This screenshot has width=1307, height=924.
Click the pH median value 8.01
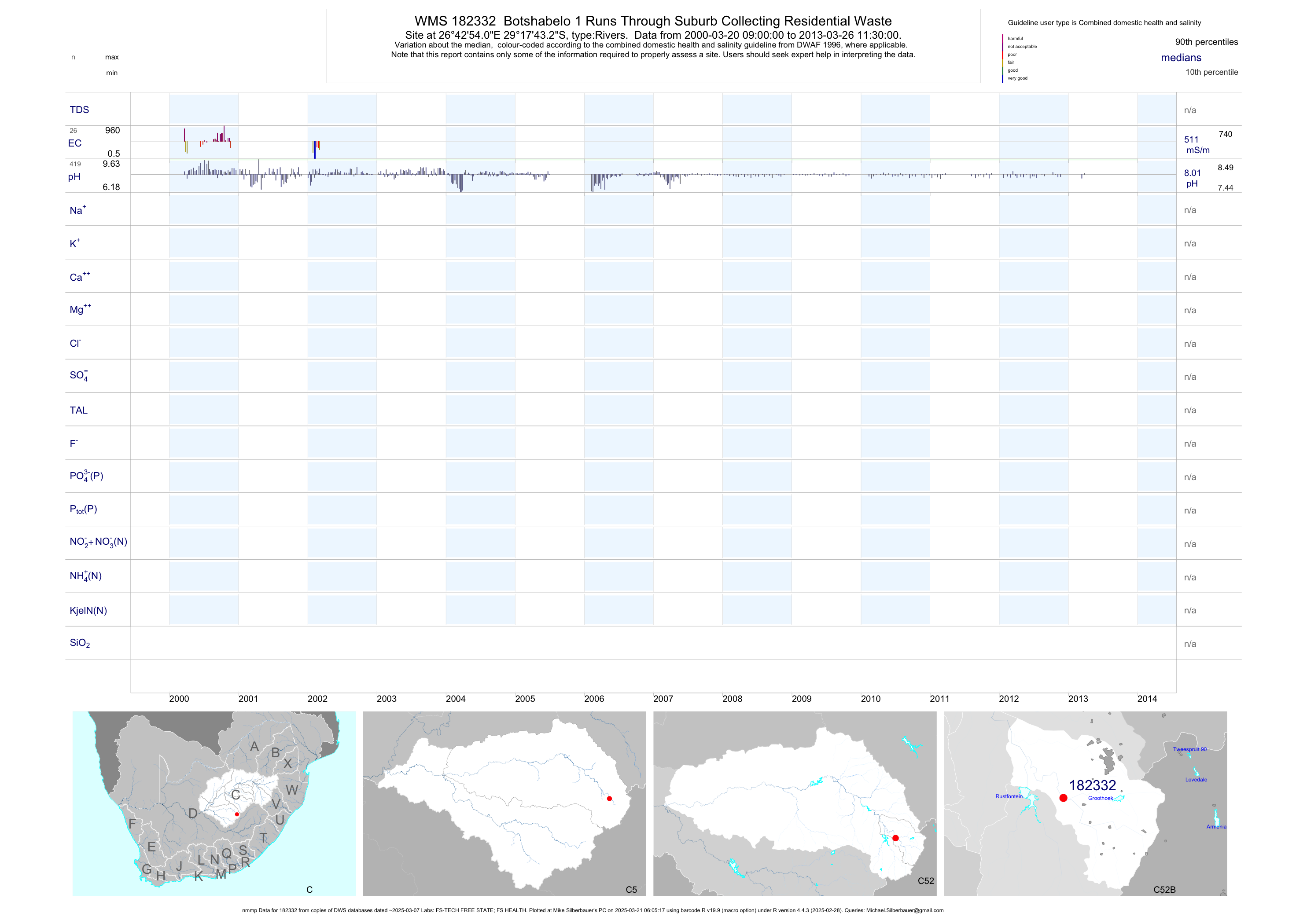pos(1192,173)
